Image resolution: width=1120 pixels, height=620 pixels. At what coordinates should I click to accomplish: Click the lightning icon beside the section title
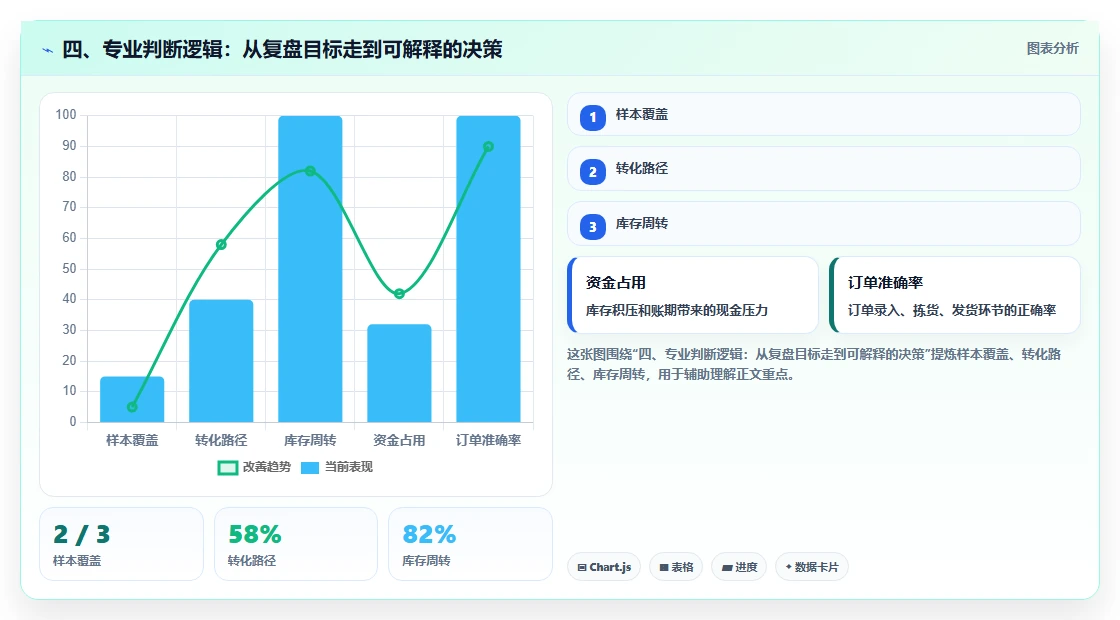click(x=48, y=50)
